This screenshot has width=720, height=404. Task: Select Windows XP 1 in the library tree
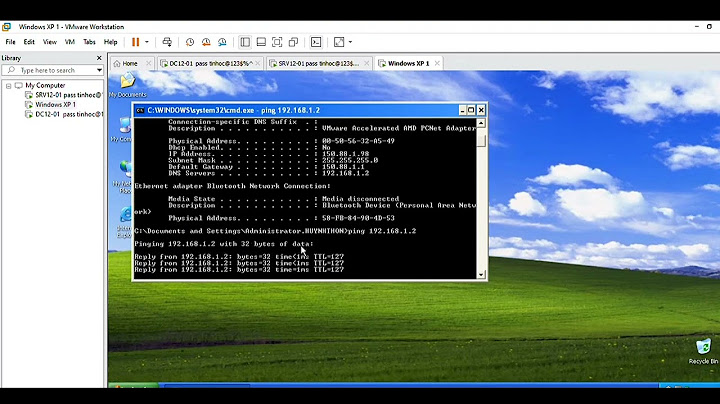pyautogui.click(x=56, y=105)
